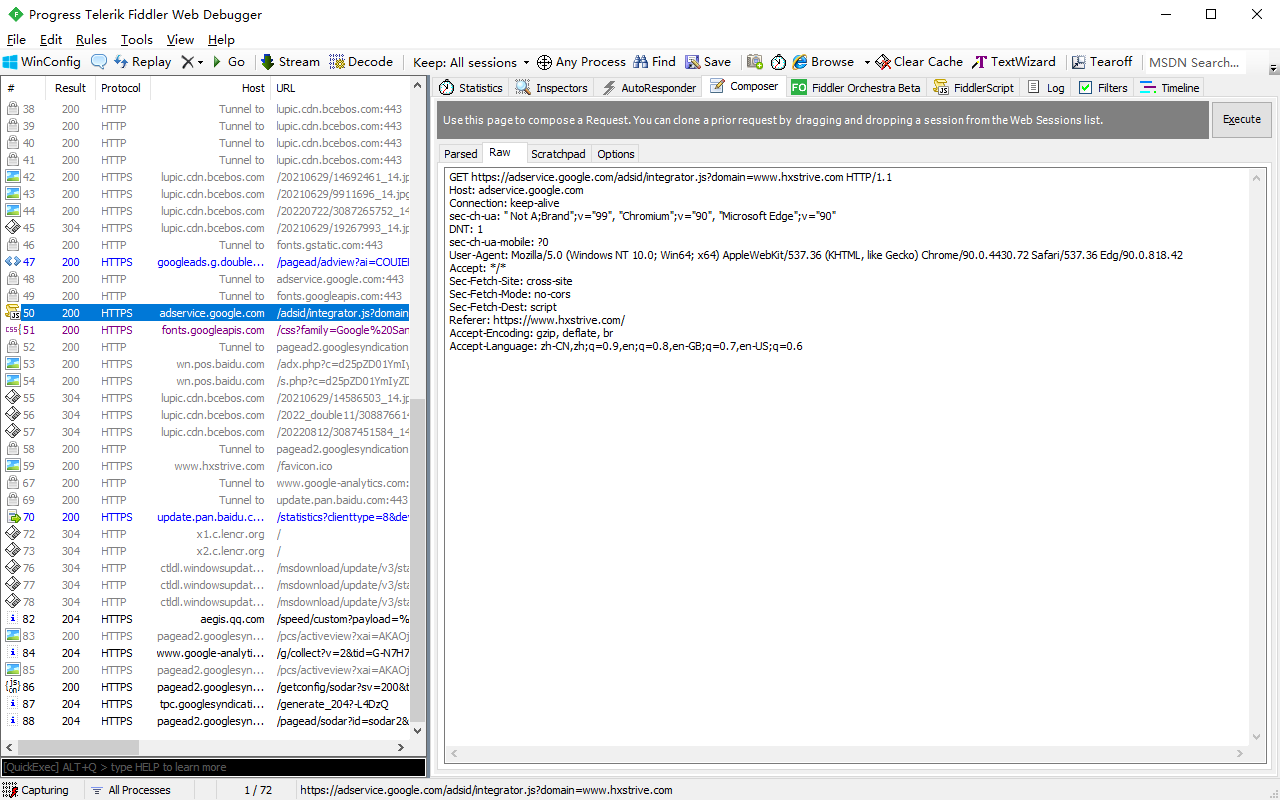Viewport: 1280px width, 800px height.
Task: Open the File menu
Action: click(16, 40)
